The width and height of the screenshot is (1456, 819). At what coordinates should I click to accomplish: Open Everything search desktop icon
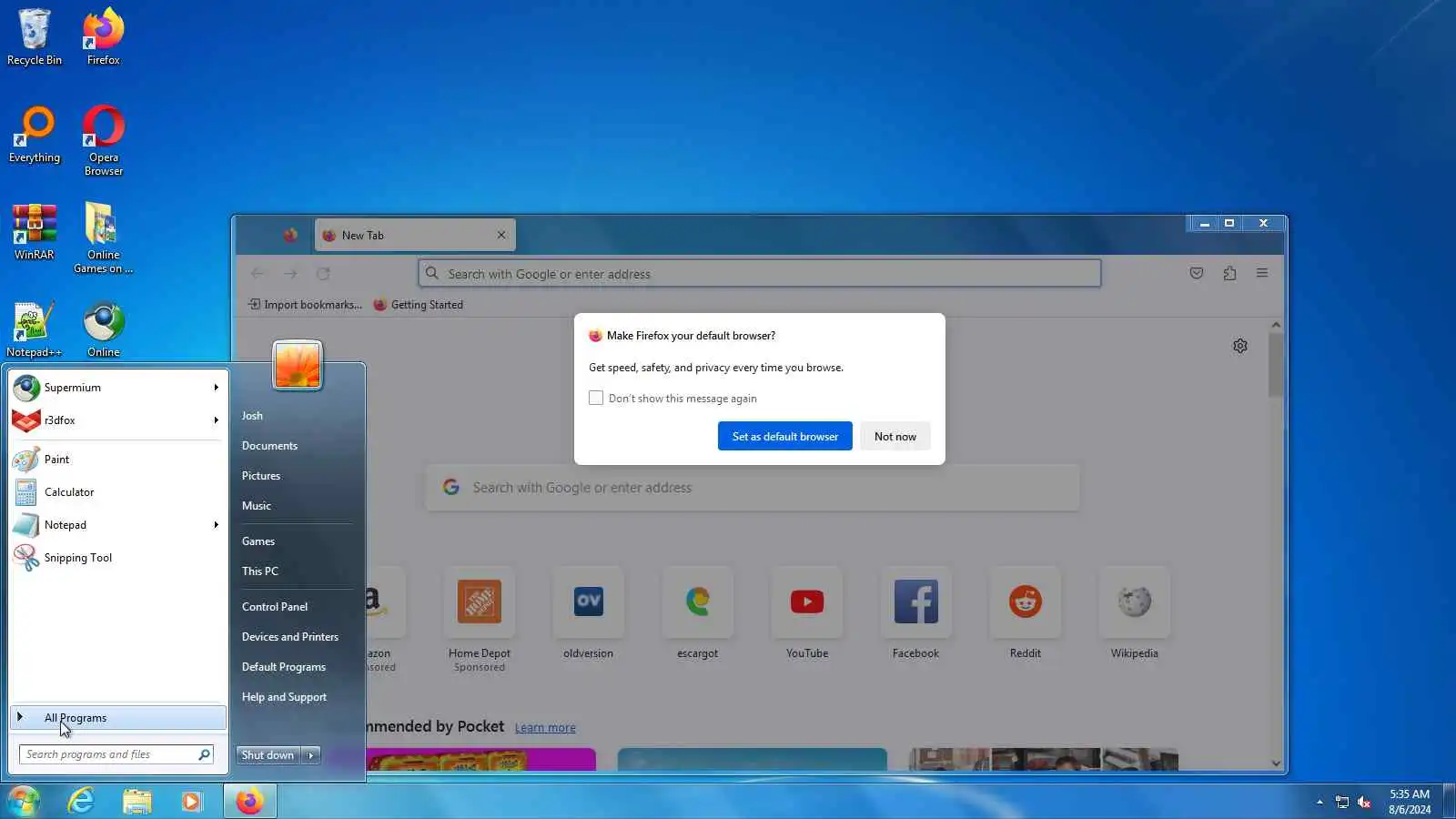35,135
